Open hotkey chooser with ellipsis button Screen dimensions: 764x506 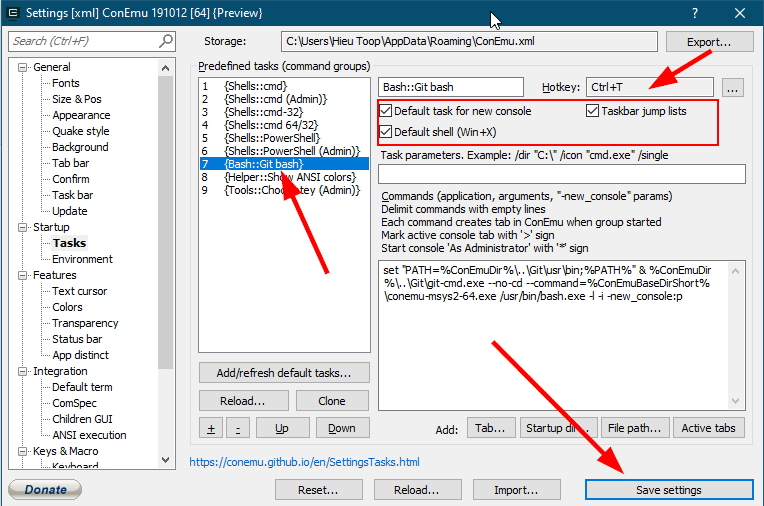(733, 88)
